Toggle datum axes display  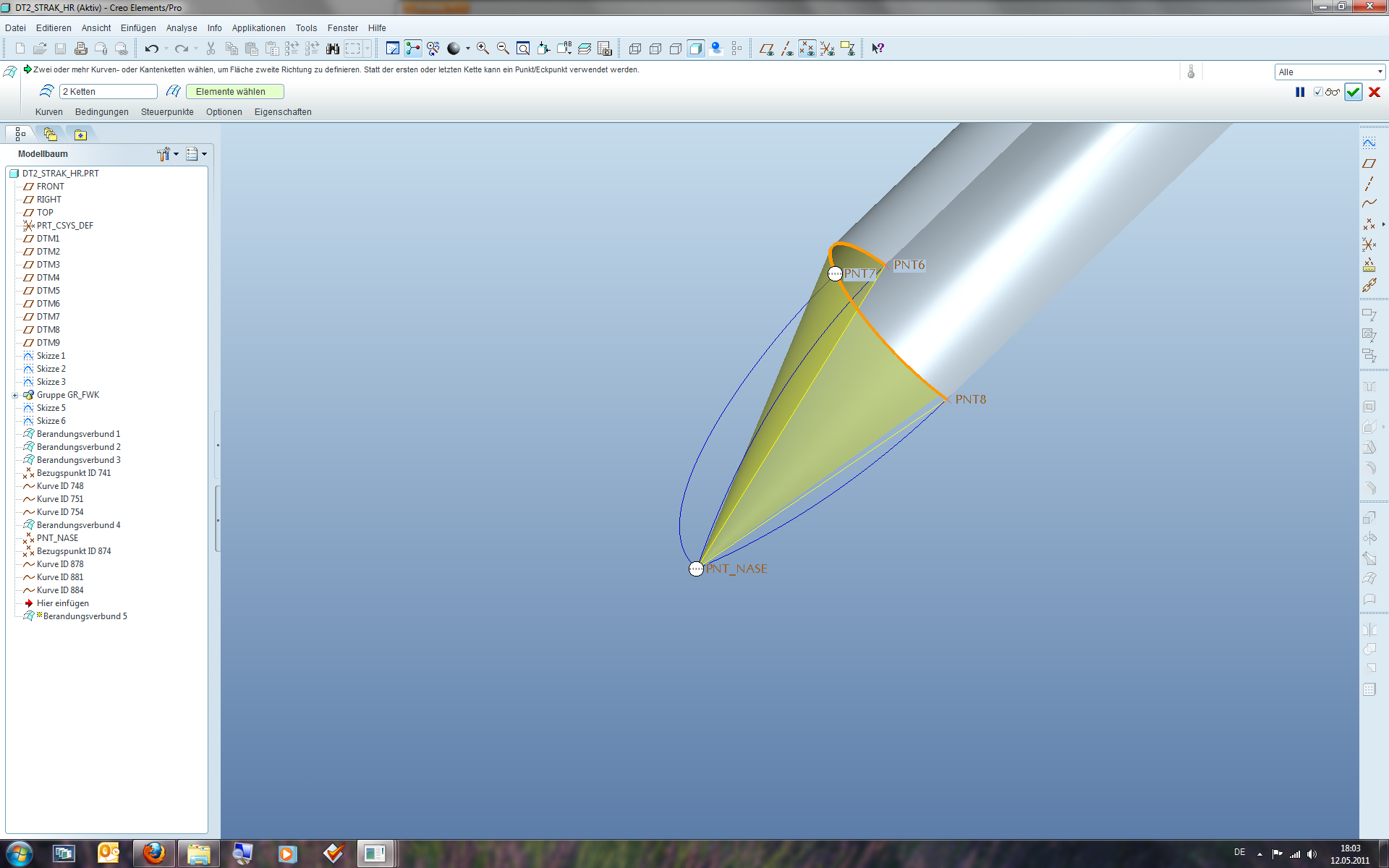click(787, 48)
